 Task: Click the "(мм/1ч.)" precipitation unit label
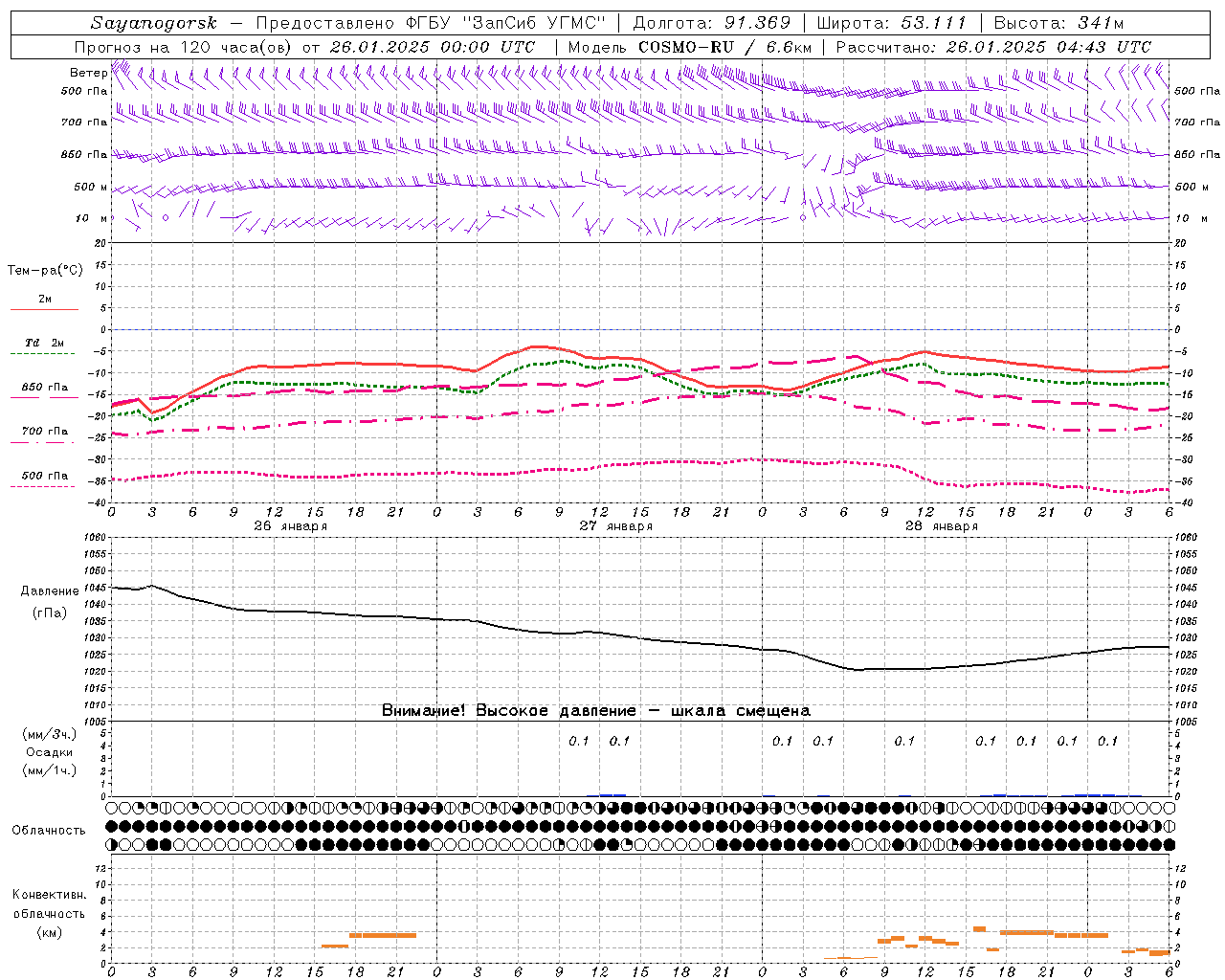click(50, 770)
